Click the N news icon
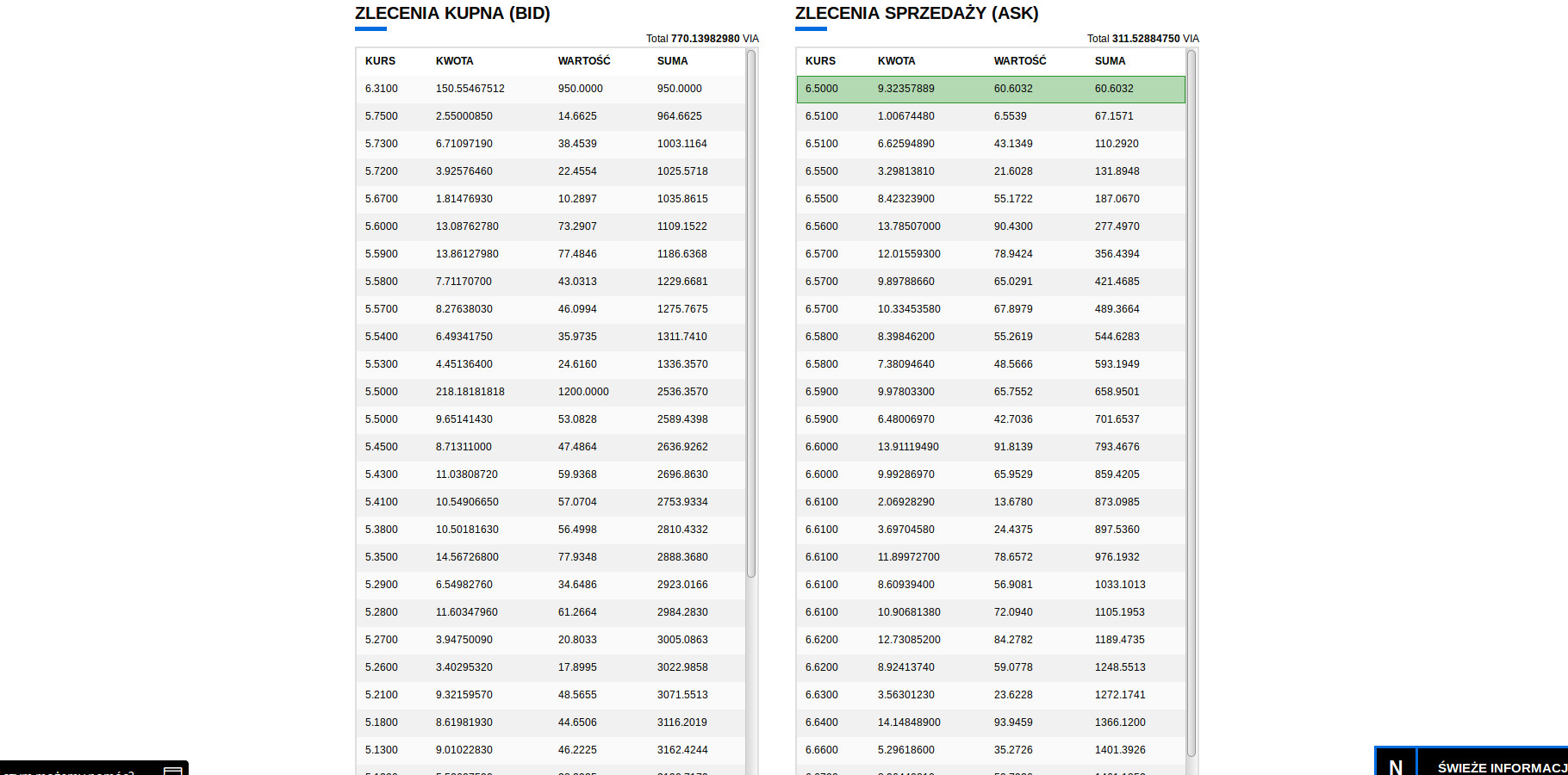The width and height of the screenshot is (1568, 775). click(x=1396, y=766)
